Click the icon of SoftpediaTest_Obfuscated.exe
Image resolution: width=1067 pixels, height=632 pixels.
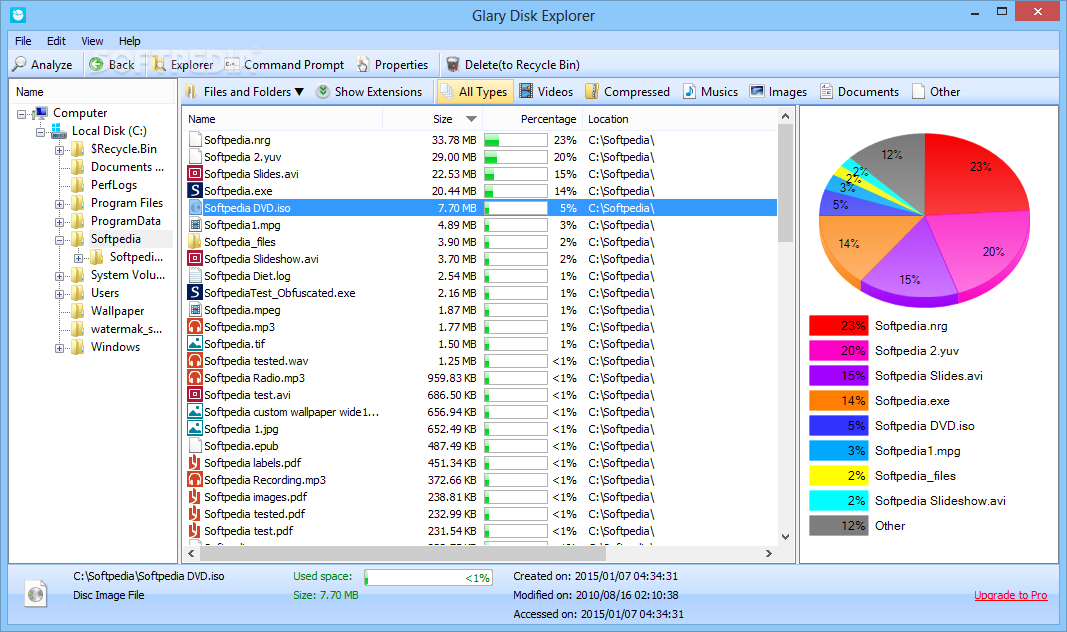[x=195, y=293]
